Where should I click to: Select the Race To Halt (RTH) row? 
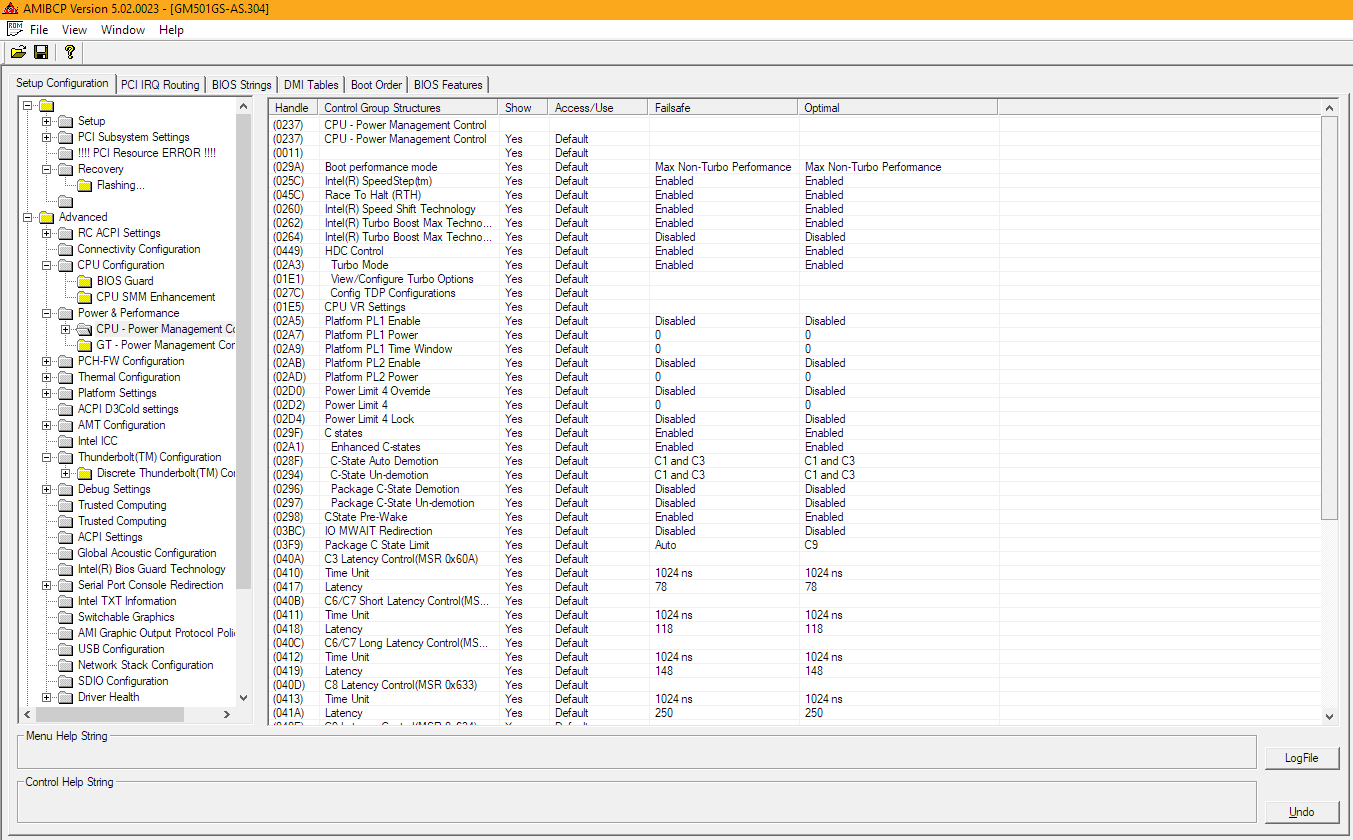[x=795, y=195]
